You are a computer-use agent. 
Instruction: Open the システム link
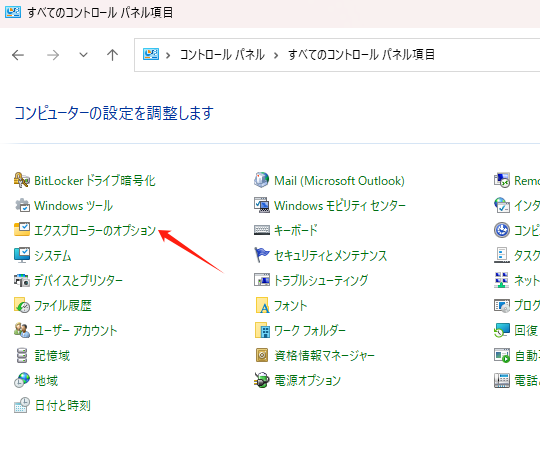click(53, 255)
